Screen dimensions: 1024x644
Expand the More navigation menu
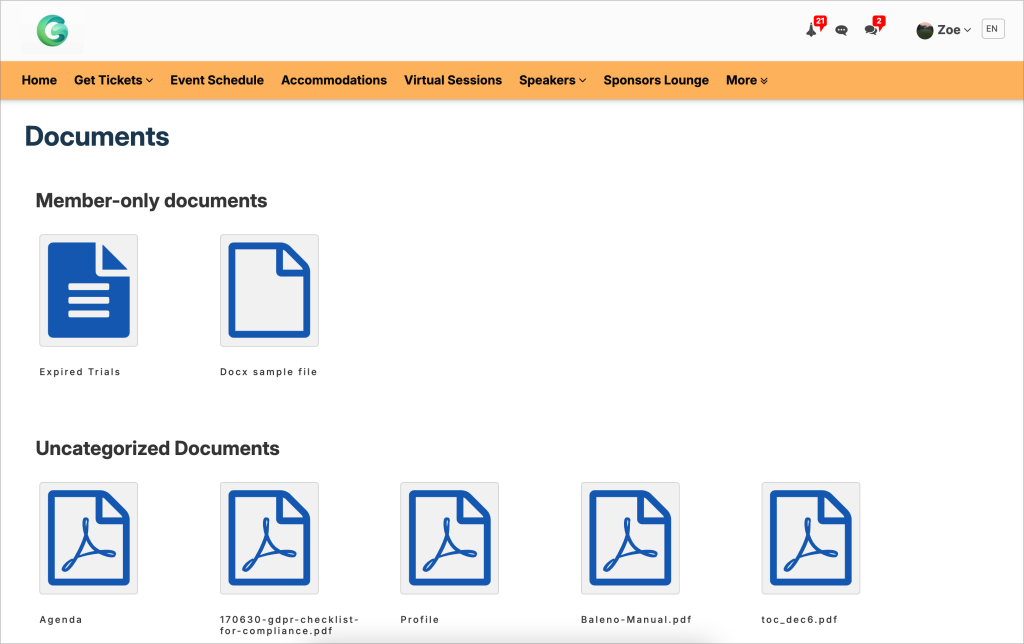746,80
